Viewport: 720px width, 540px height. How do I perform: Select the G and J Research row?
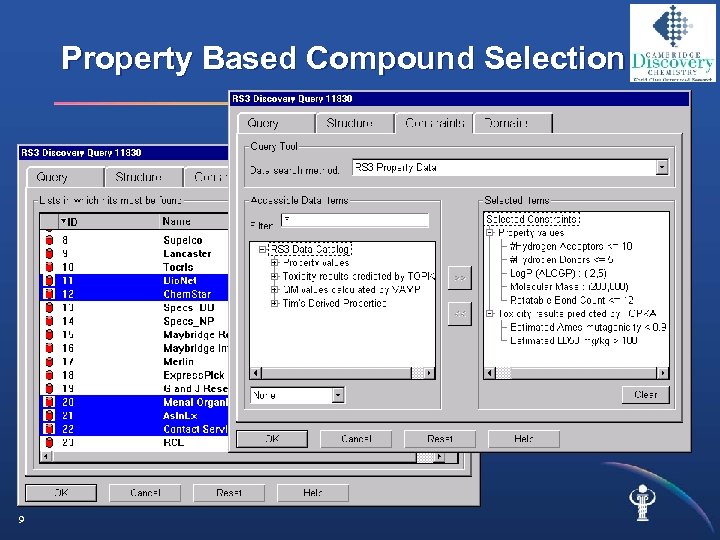coord(135,388)
